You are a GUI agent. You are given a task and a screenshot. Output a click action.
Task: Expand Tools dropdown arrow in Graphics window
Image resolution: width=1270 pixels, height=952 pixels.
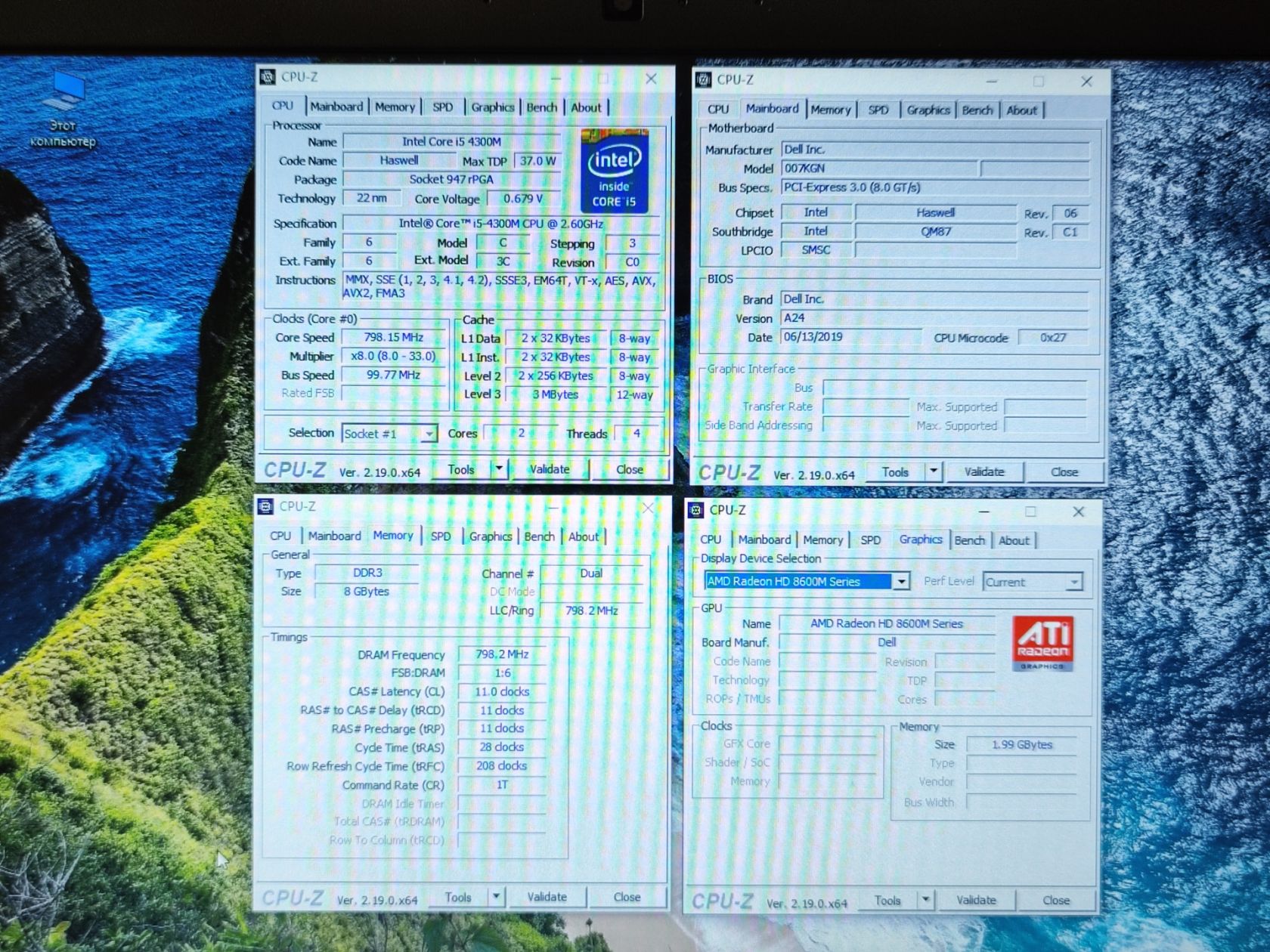[x=925, y=900]
